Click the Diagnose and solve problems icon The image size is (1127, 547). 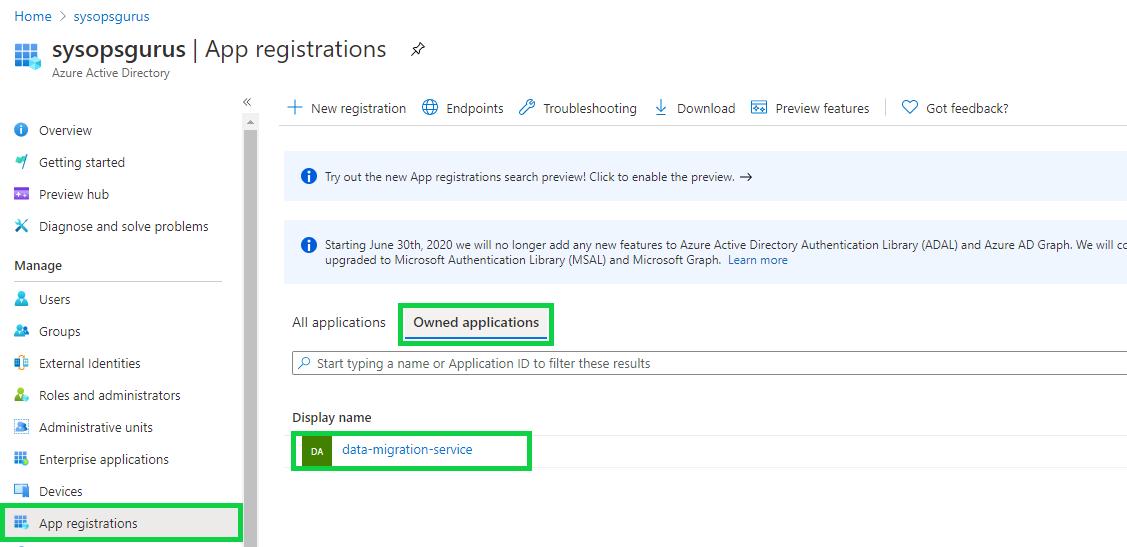tap(22, 226)
